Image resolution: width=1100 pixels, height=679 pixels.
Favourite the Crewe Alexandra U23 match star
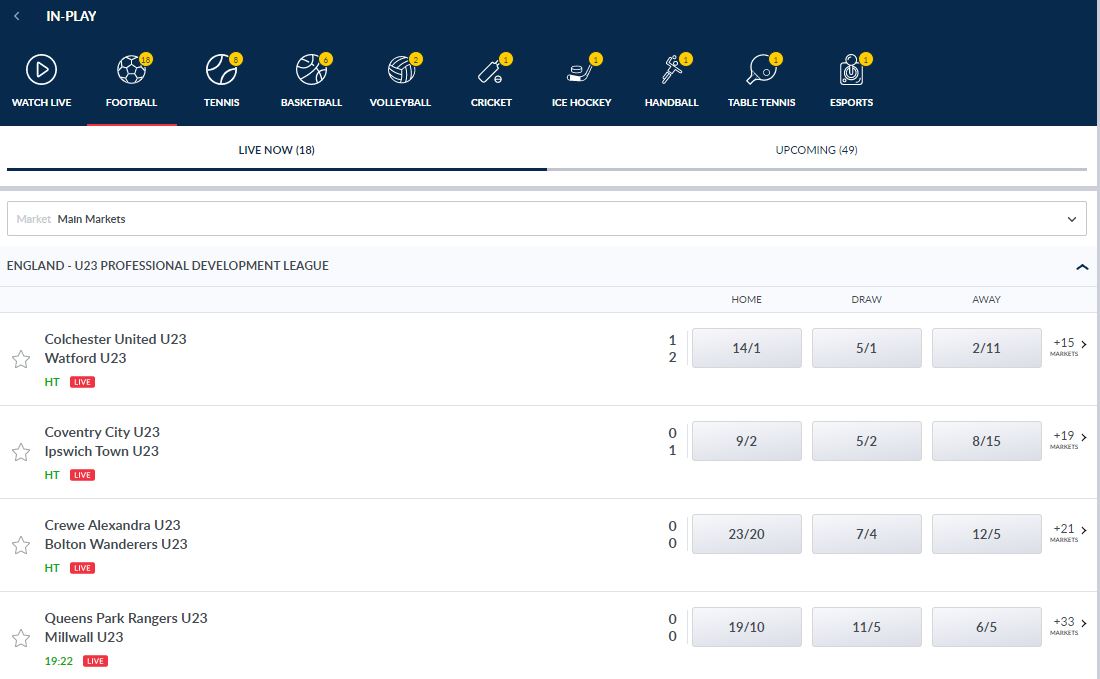[21, 545]
